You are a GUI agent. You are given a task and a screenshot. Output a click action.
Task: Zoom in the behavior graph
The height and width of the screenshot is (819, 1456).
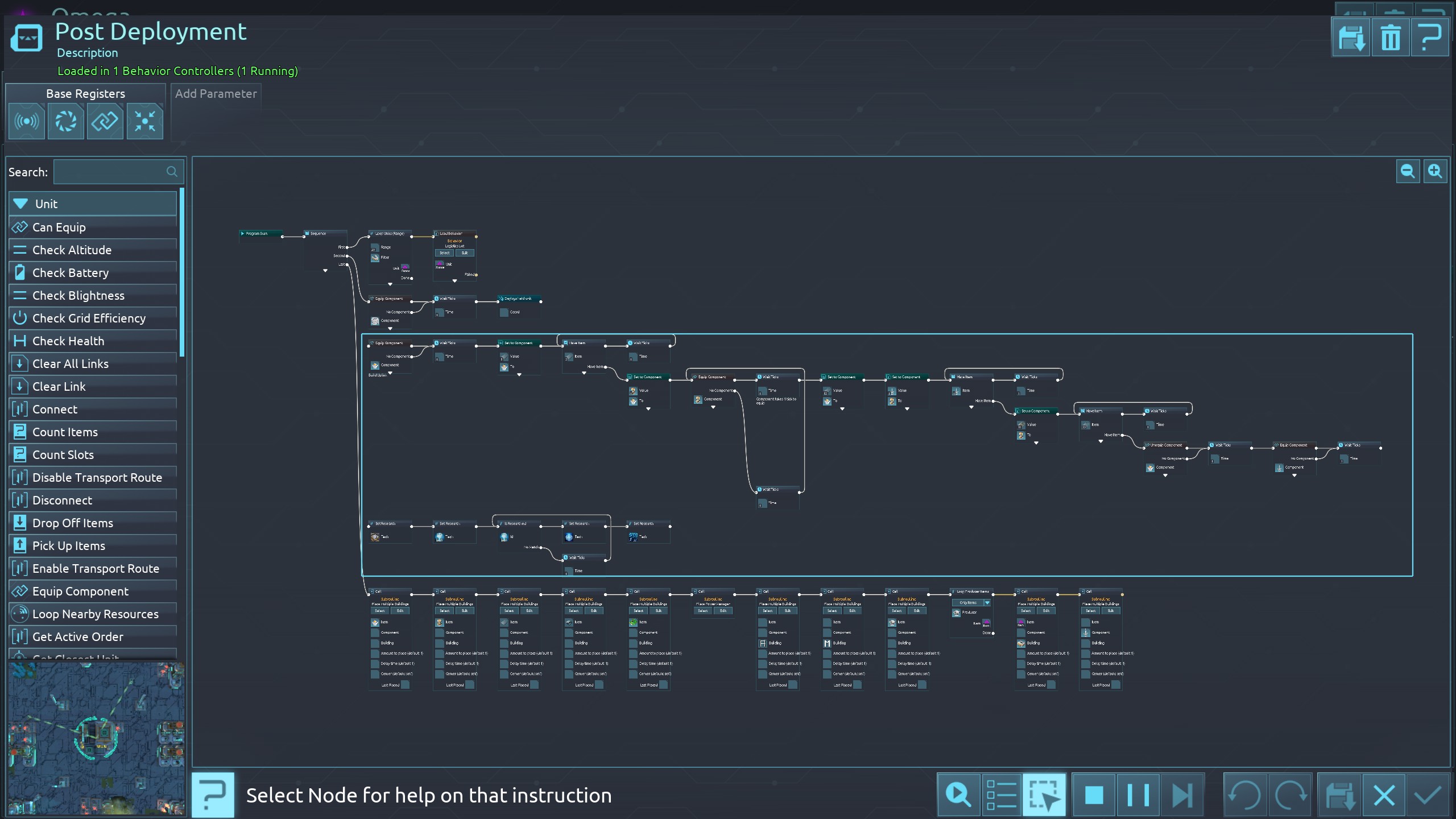coord(1434,171)
